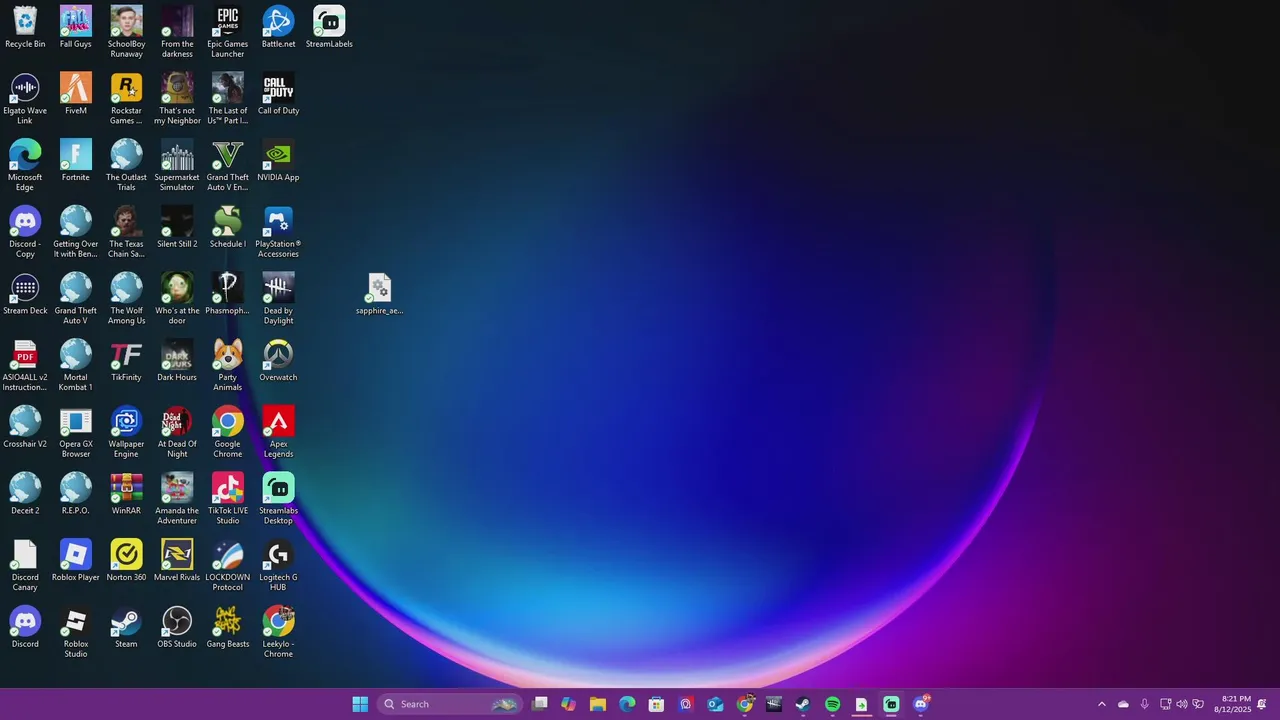Image resolution: width=1280 pixels, height=720 pixels.
Task: Select the sapphire_ae file on desktop
Action: (379, 294)
